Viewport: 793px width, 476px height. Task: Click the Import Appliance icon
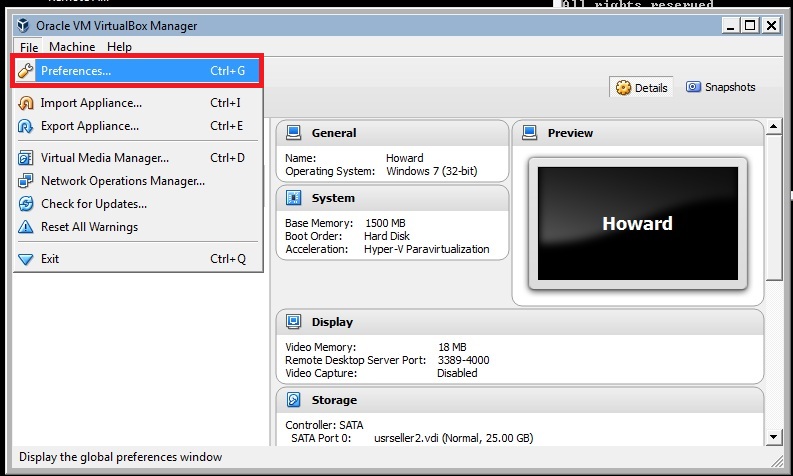pos(25,103)
